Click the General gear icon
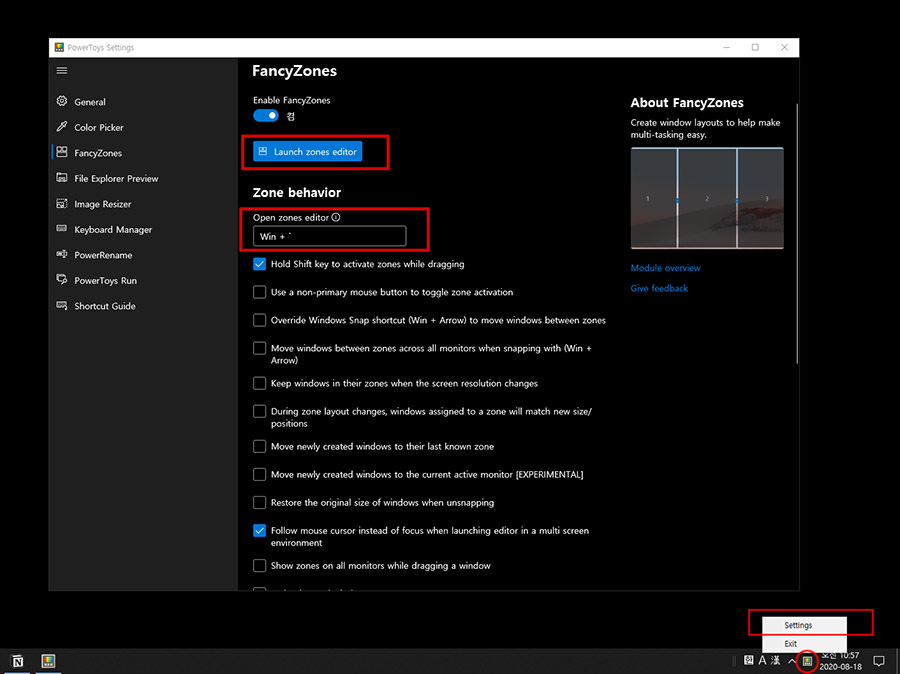This screenshot has width=900, height=674. (x=62, y=102)
